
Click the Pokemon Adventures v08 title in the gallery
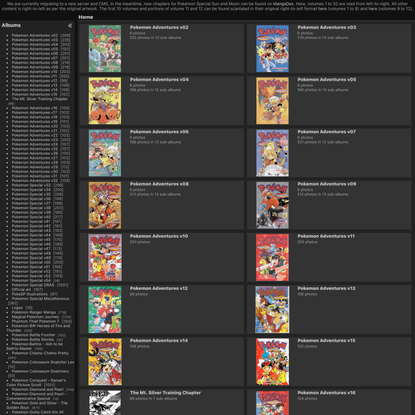pos(159,184)
